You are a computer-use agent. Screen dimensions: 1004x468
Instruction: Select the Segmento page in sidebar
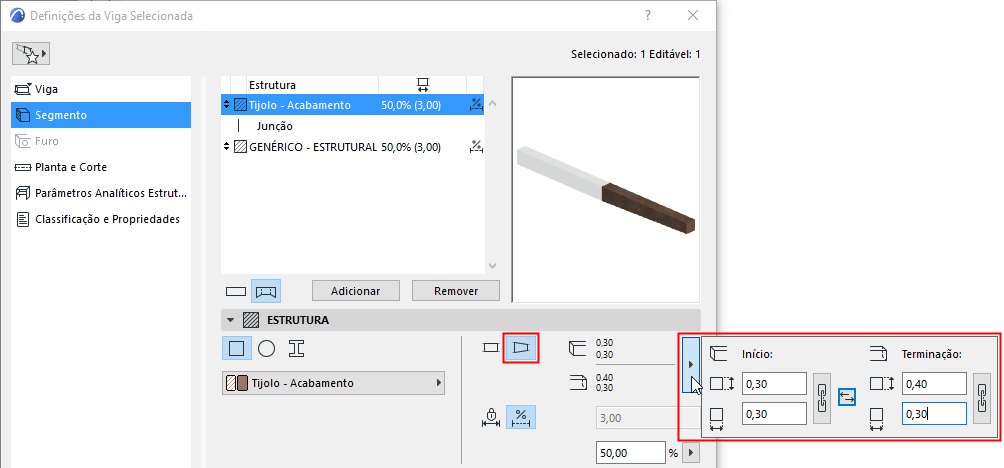tap(101, 115)
